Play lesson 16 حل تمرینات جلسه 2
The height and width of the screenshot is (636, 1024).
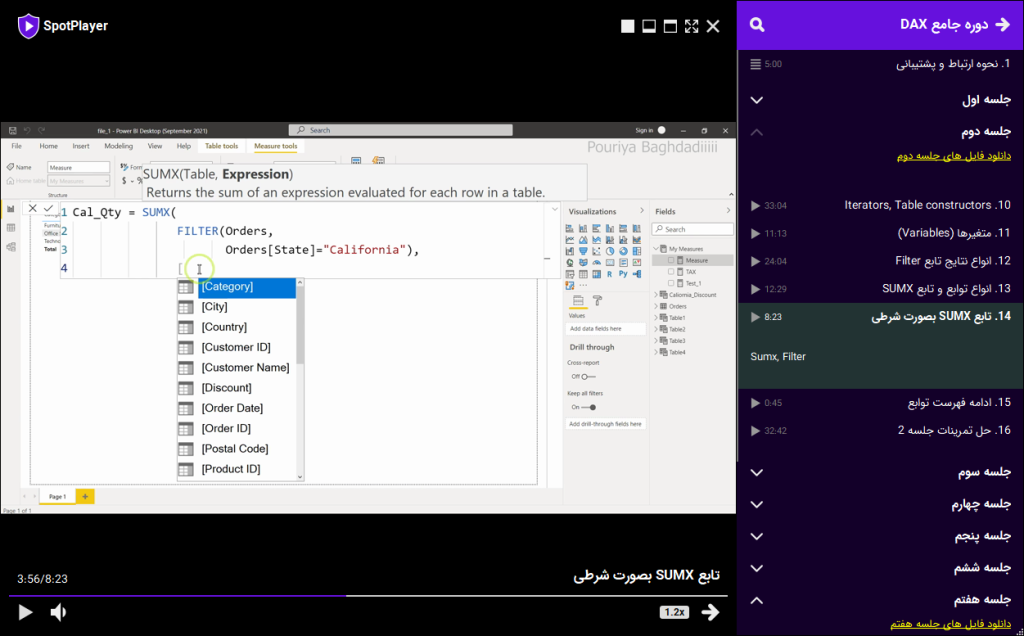pyautogui.click(x=880, y=431)
